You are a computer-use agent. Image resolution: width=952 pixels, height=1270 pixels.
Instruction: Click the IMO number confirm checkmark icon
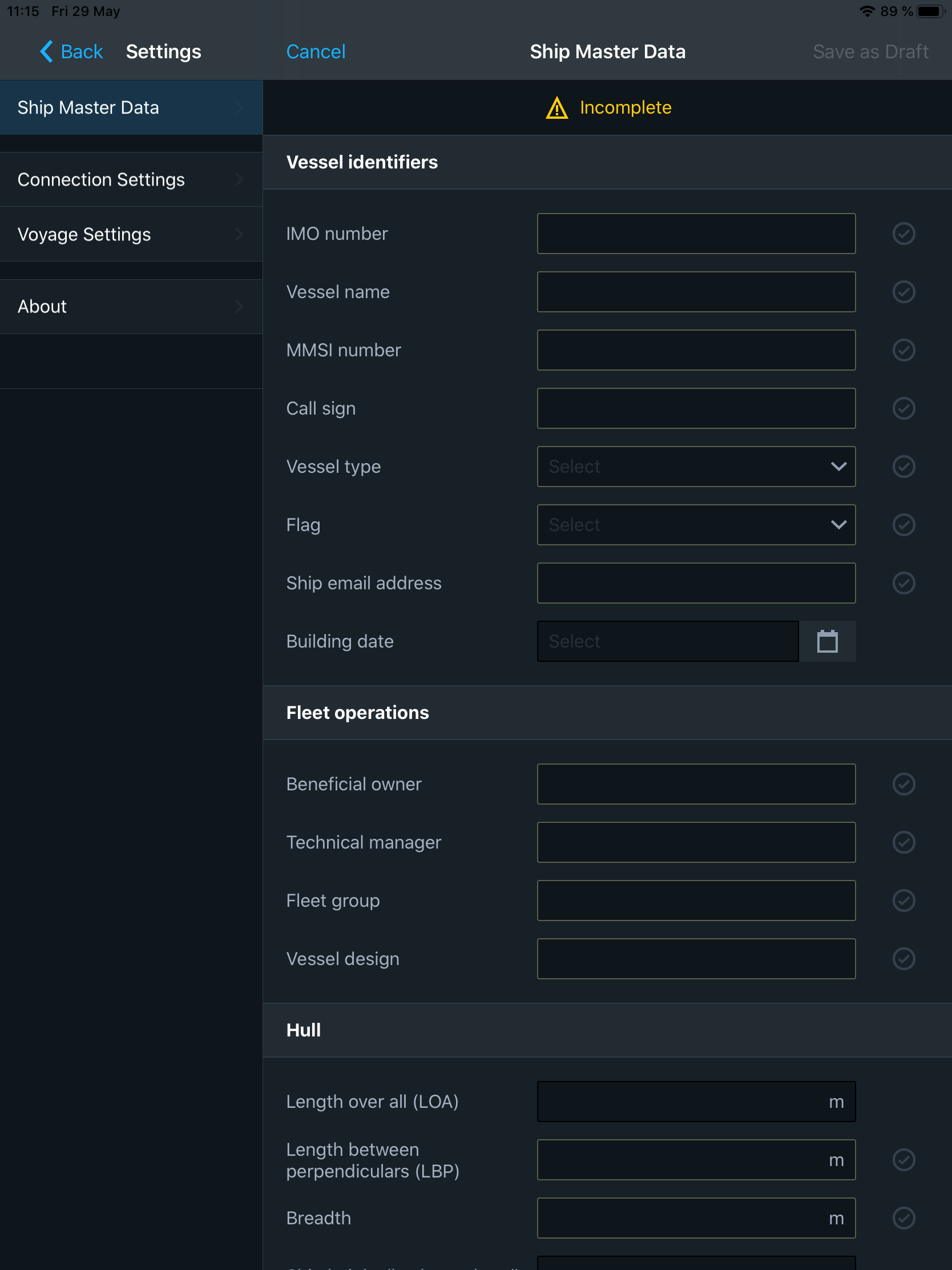903,234
